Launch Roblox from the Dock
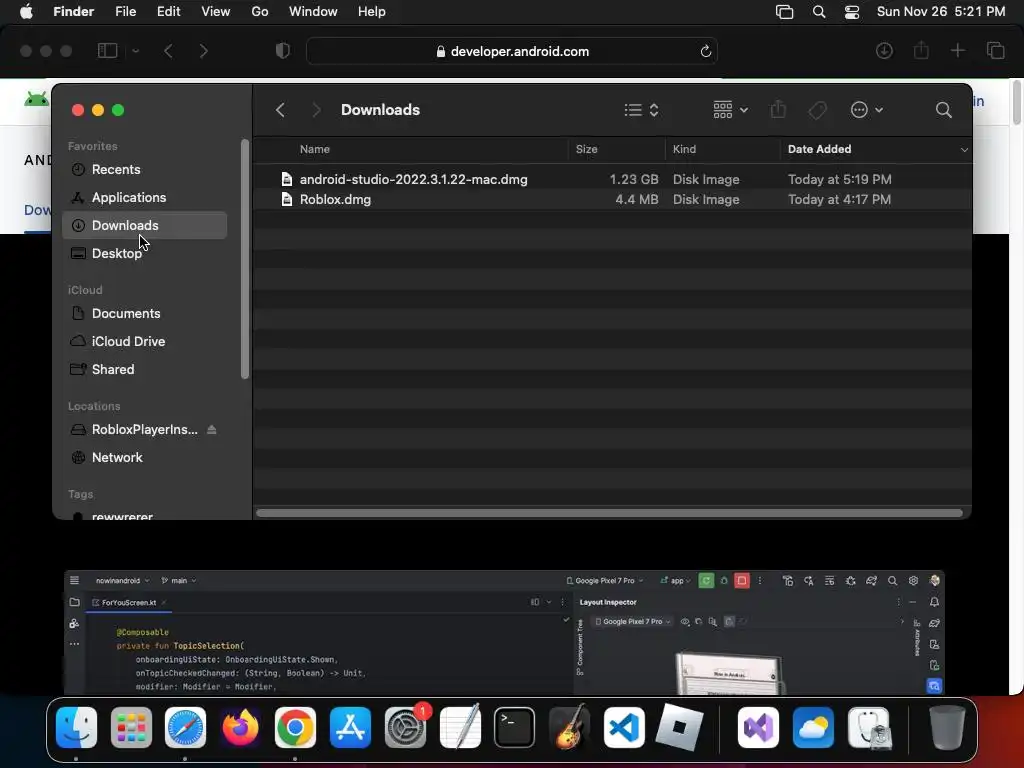 coord(679,727)
